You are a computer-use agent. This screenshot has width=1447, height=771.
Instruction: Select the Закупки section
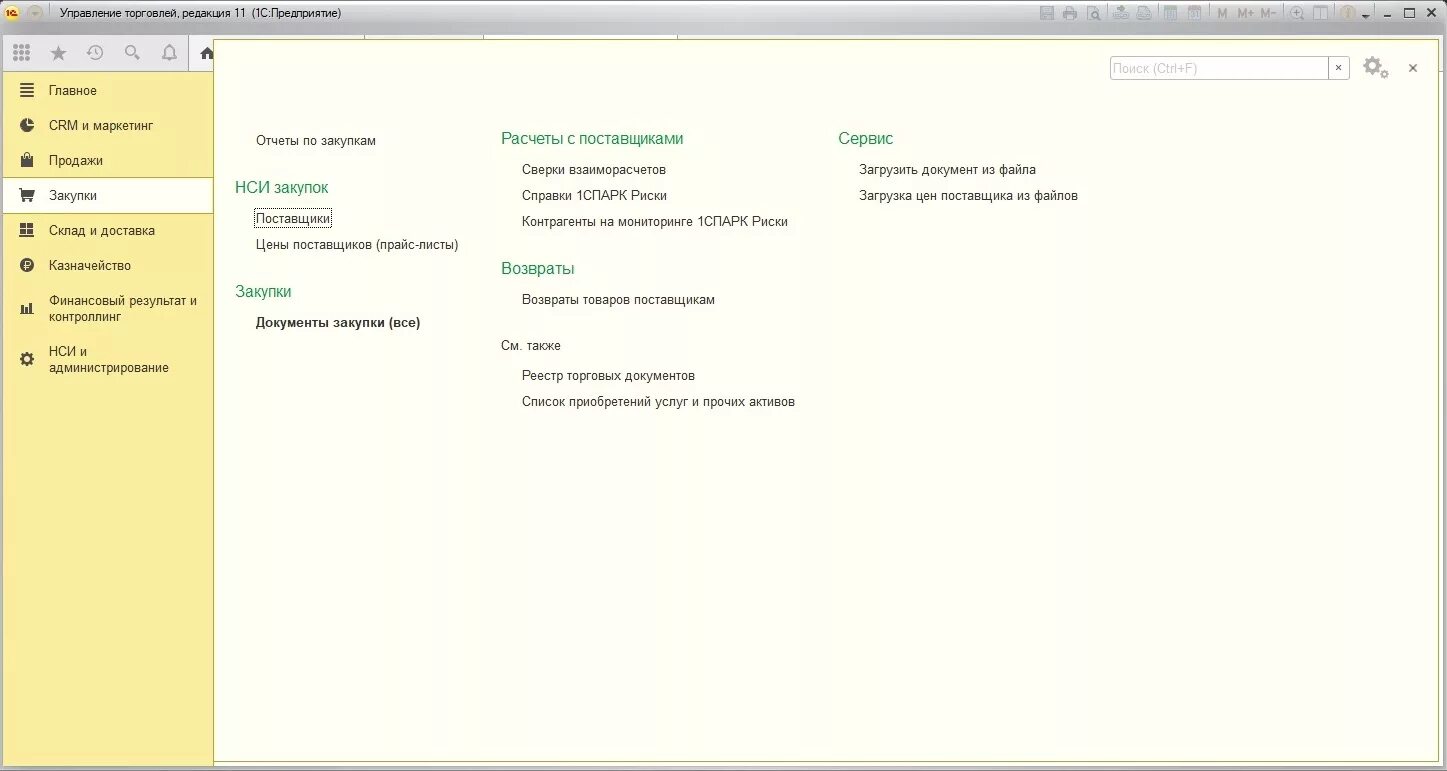click(107, 195)
